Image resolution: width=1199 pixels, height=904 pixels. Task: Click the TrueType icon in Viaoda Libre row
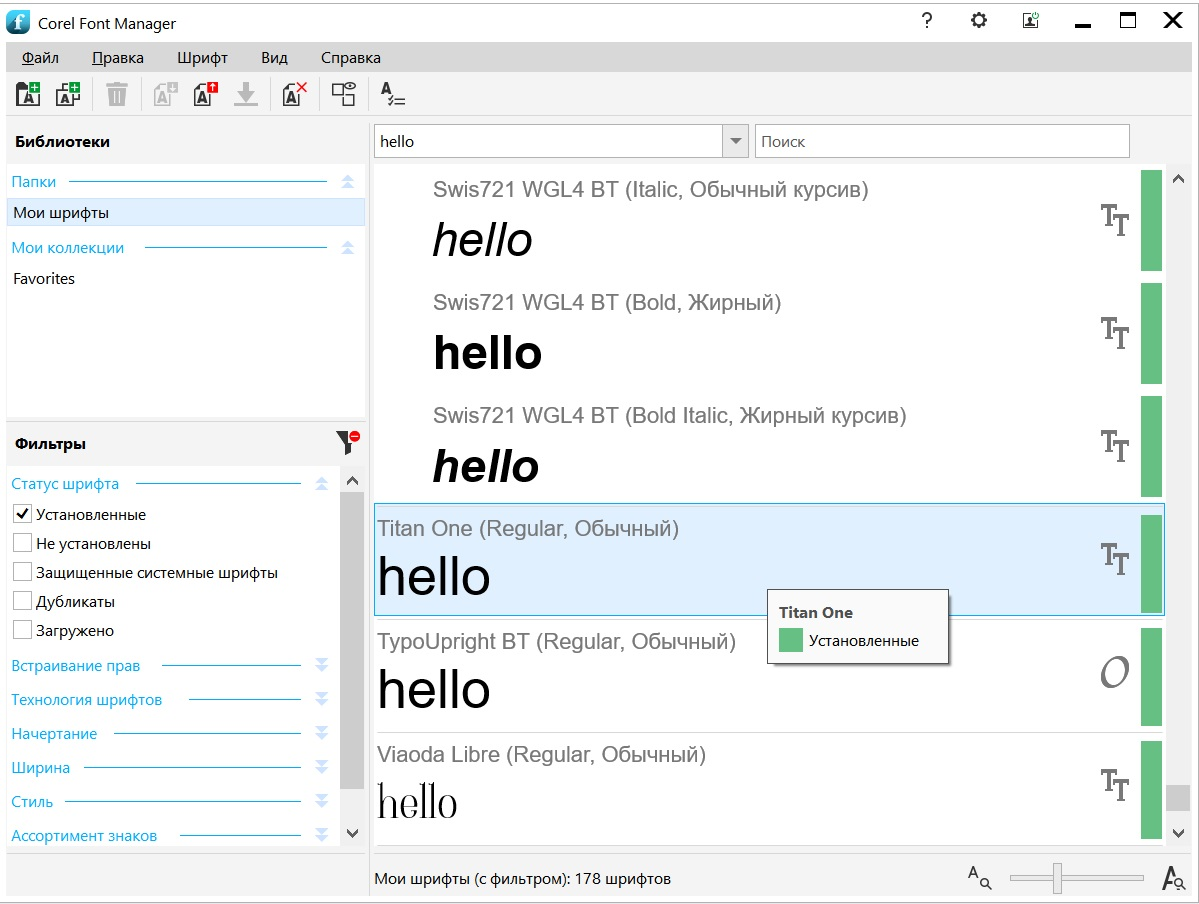click(1114, 785)
